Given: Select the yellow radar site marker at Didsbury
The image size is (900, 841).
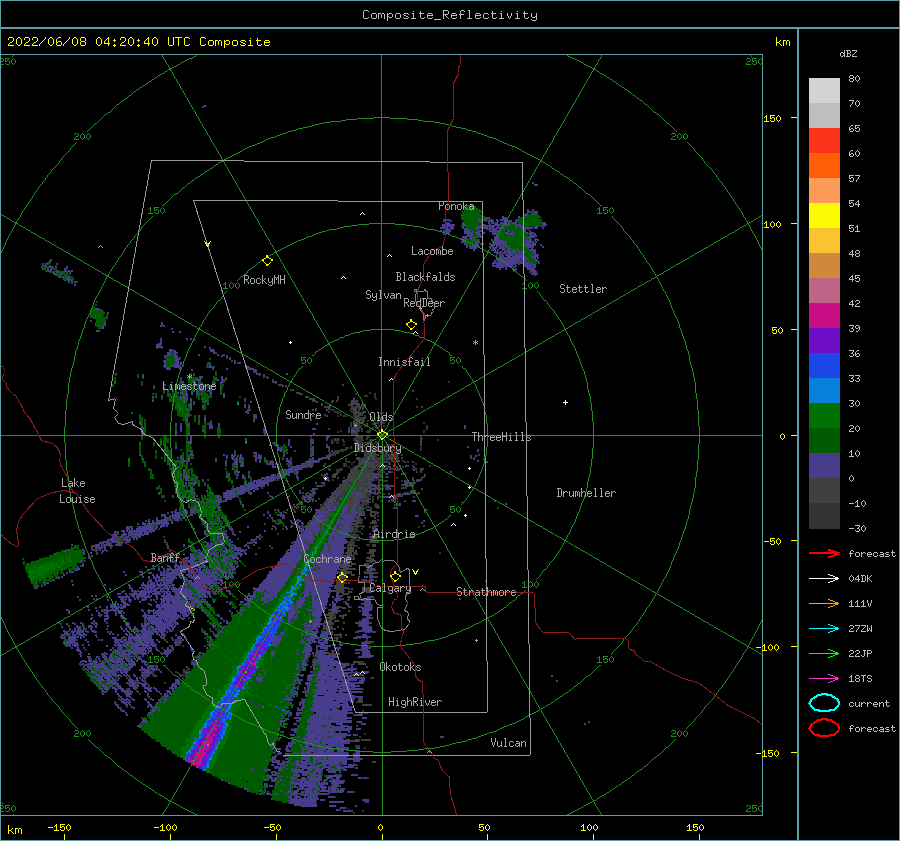Looking at the screenshot, I should pyautogui.click(x=382, y=435).
